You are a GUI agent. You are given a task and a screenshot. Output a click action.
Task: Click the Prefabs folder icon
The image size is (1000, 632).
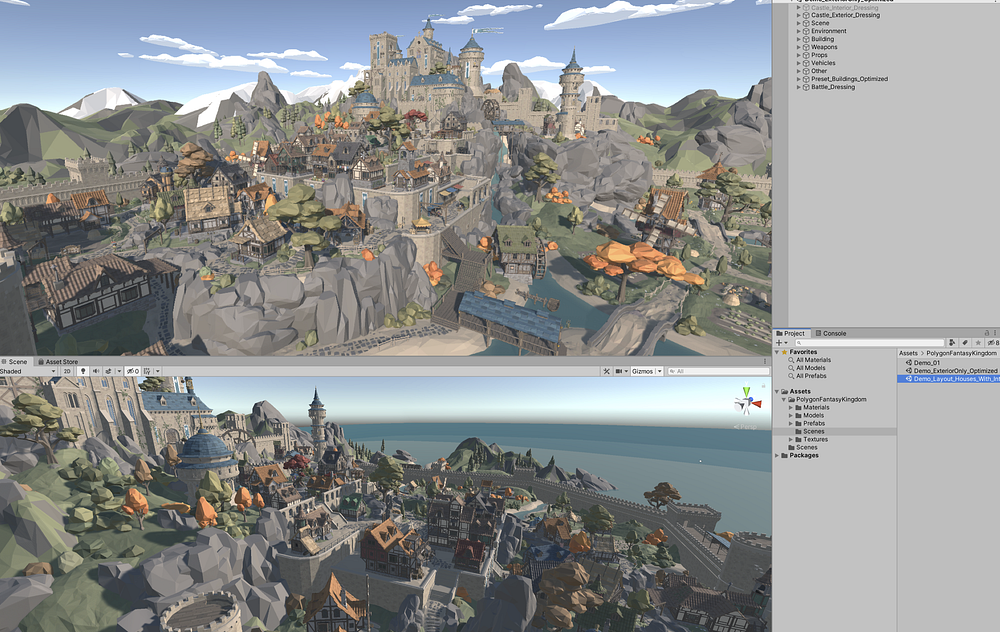(x=798, y=423)
